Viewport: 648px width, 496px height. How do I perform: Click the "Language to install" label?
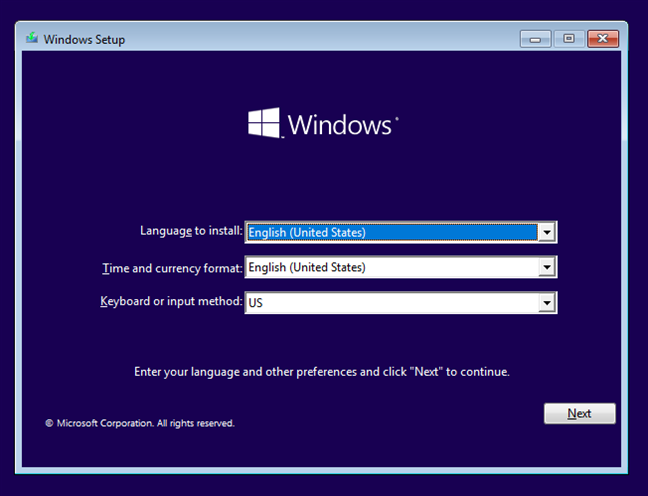(191, 231)
